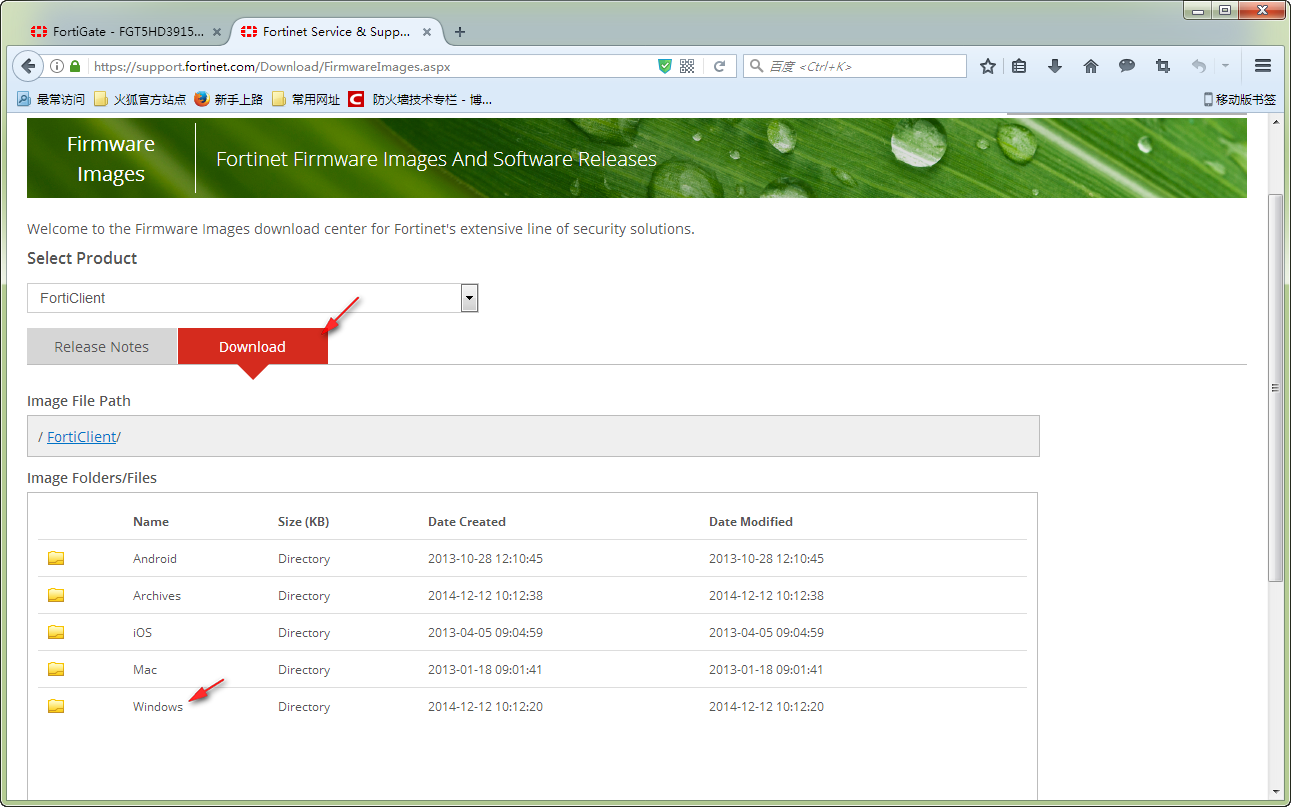
Task: Open 新手上路 Firefox bookmark
Action: (229, 99)
